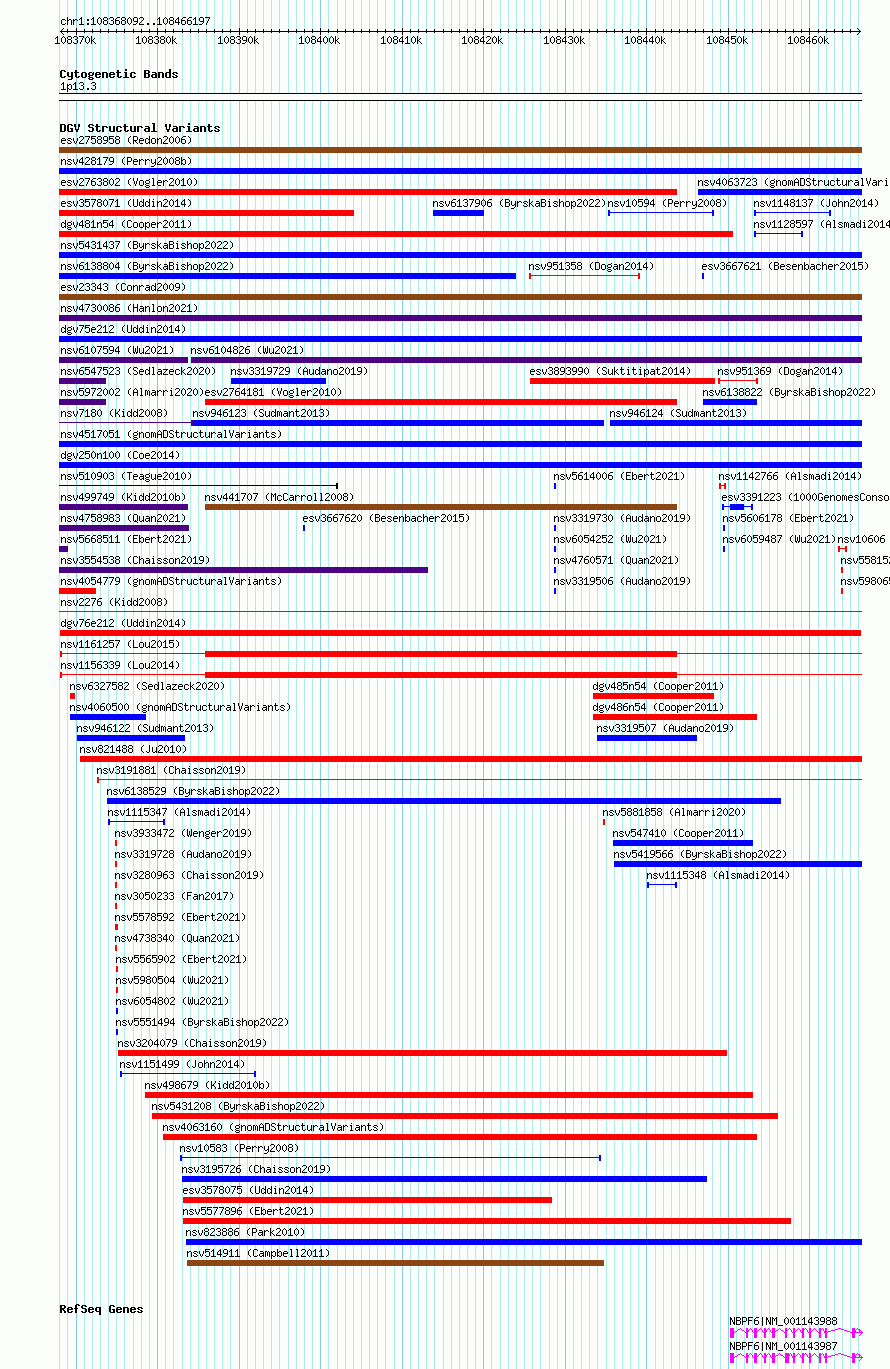This screenshot has height=1369, width=890.
Task: Open the NBPF6|NM_001143987 gene transcript
Action: pos(783,1346)
